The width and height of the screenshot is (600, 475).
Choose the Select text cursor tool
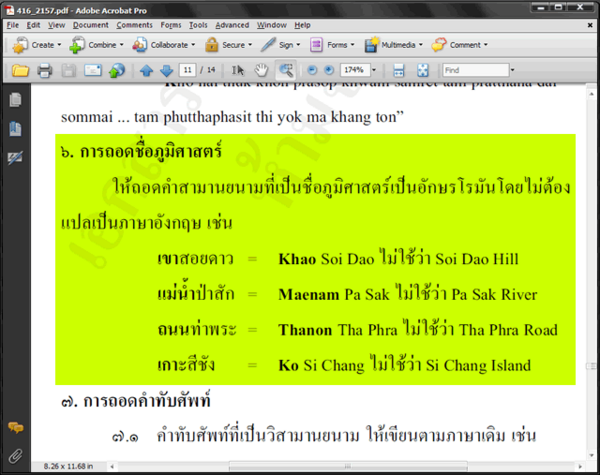tap(238, 70)
